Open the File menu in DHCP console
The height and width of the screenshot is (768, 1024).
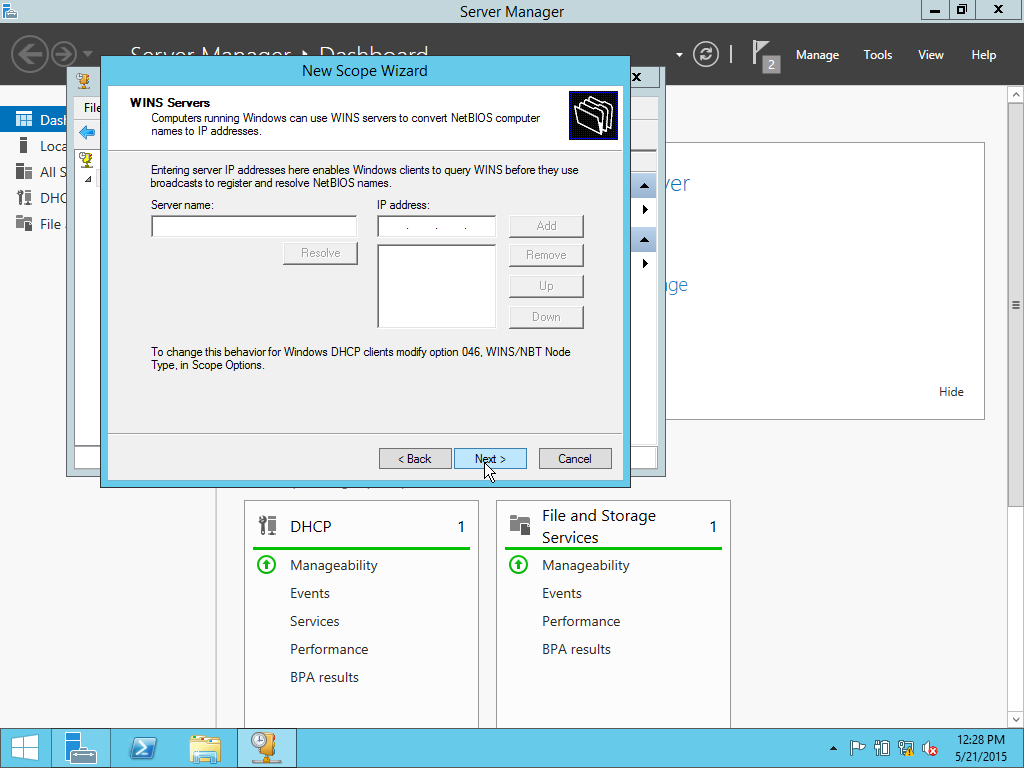point(91,108)
